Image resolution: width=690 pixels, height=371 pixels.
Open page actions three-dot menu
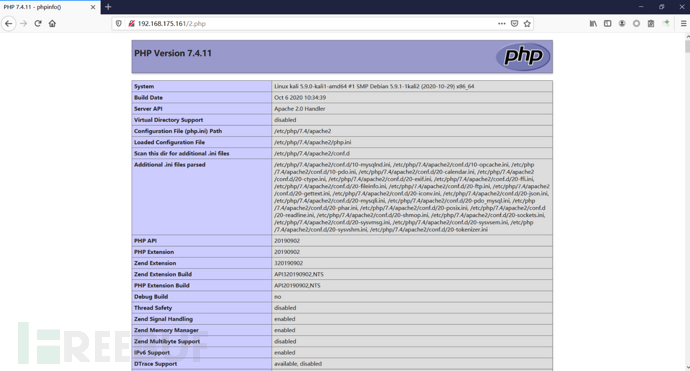tap(502, 24)
